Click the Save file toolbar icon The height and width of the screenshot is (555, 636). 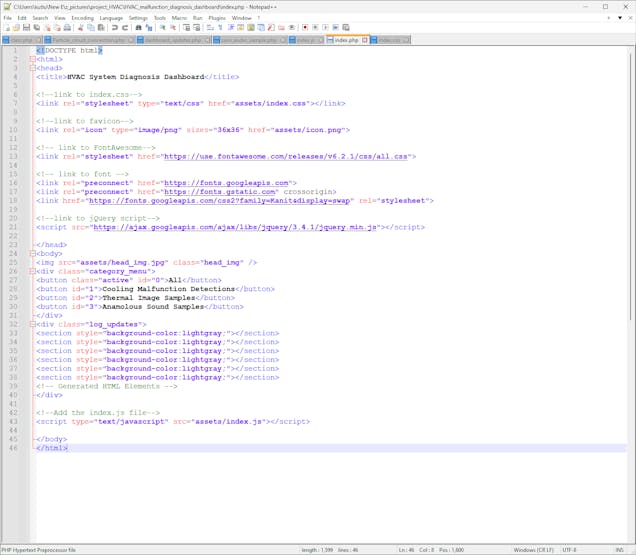point(27,28)
